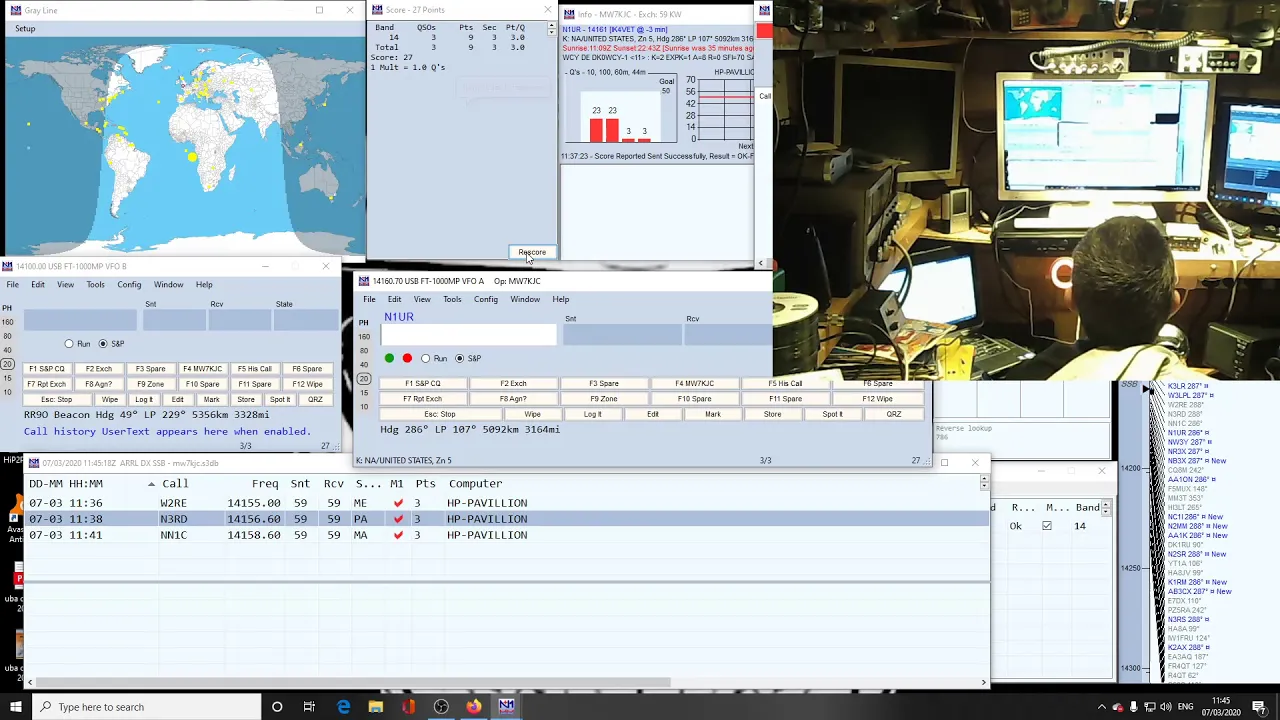Open Setup menu in Gray Line window
Image resolution: width=1280 pixels, height=720 pixels.
pyautogui.click(x=25, y=28)
